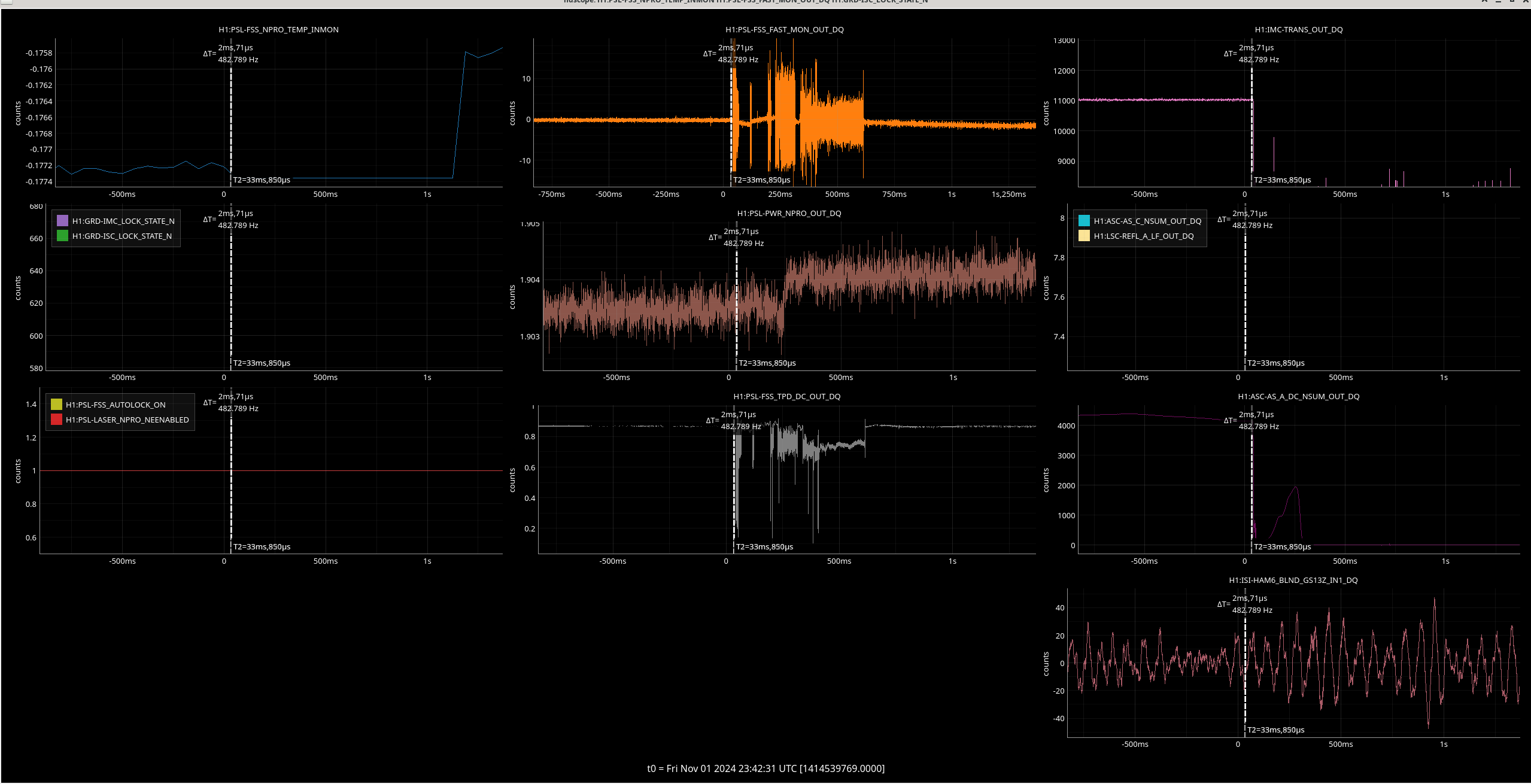Click the T2 cursor label in the NPRO_TEMP_INMON plot
Screen dimensions: 1531x784
(x=262, y=180)
